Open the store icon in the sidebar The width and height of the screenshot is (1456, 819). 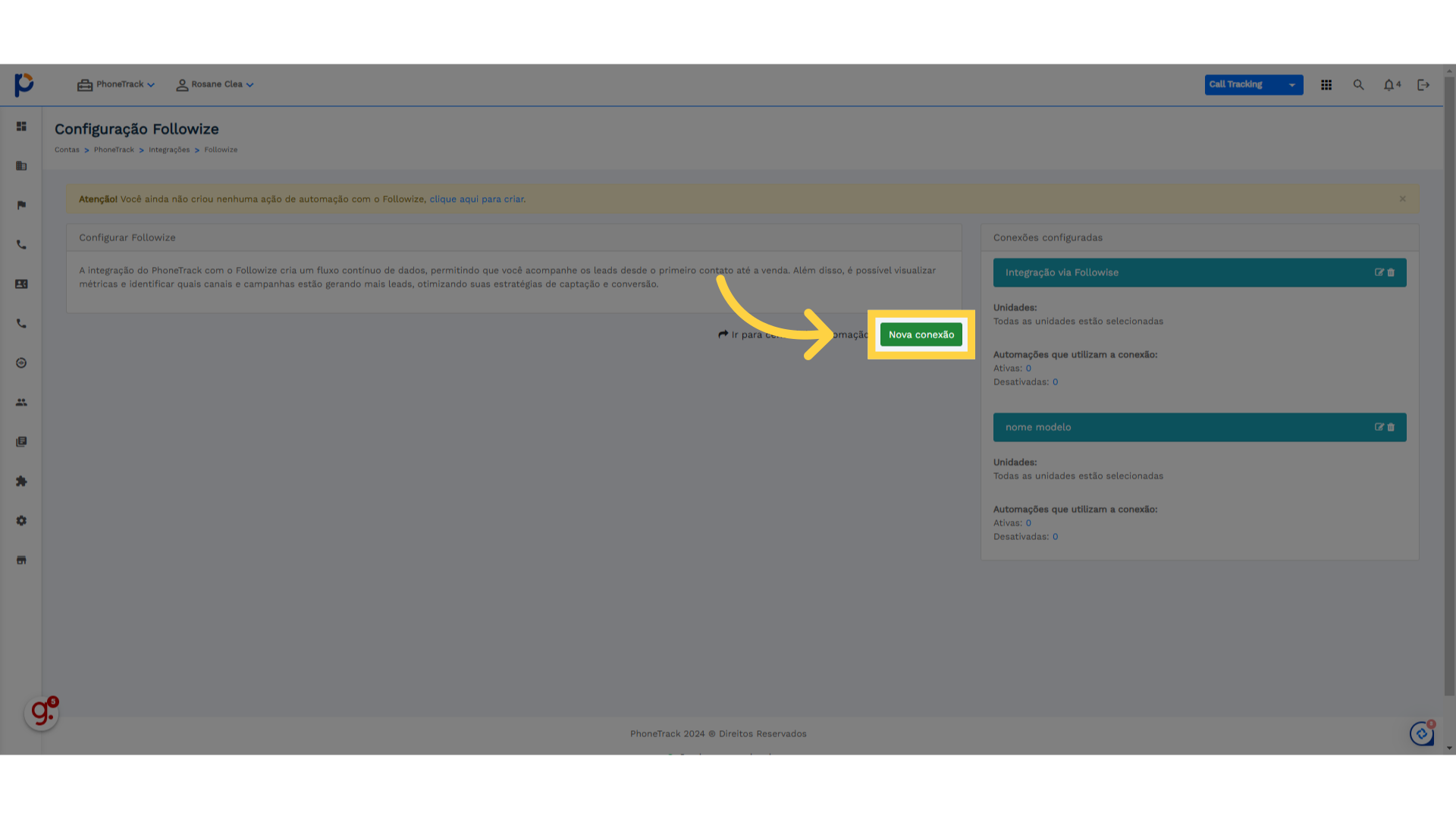[21, 560]
